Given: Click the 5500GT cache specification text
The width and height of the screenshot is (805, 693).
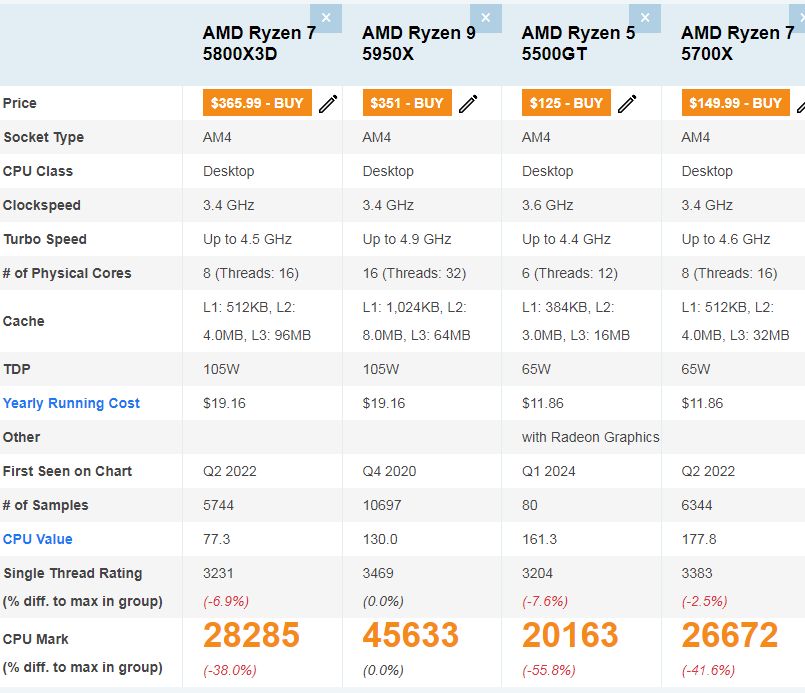Looking at the screenshot, I should 576,321.
